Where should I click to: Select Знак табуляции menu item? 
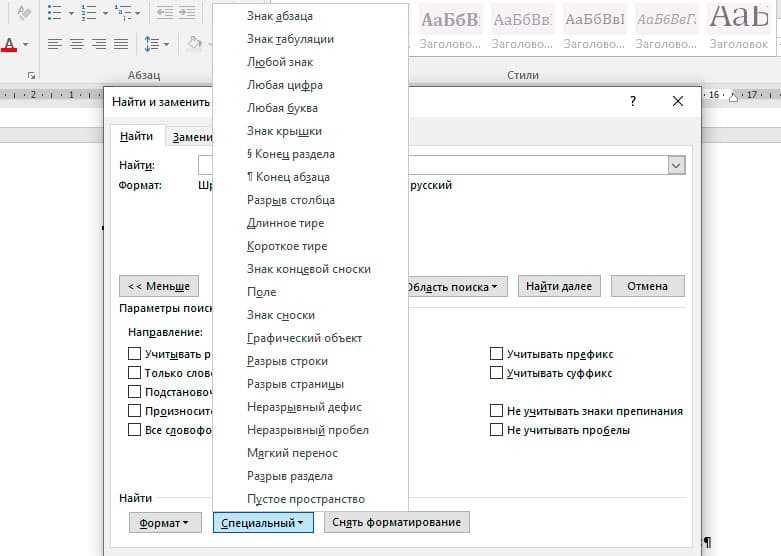coord(310,39)
